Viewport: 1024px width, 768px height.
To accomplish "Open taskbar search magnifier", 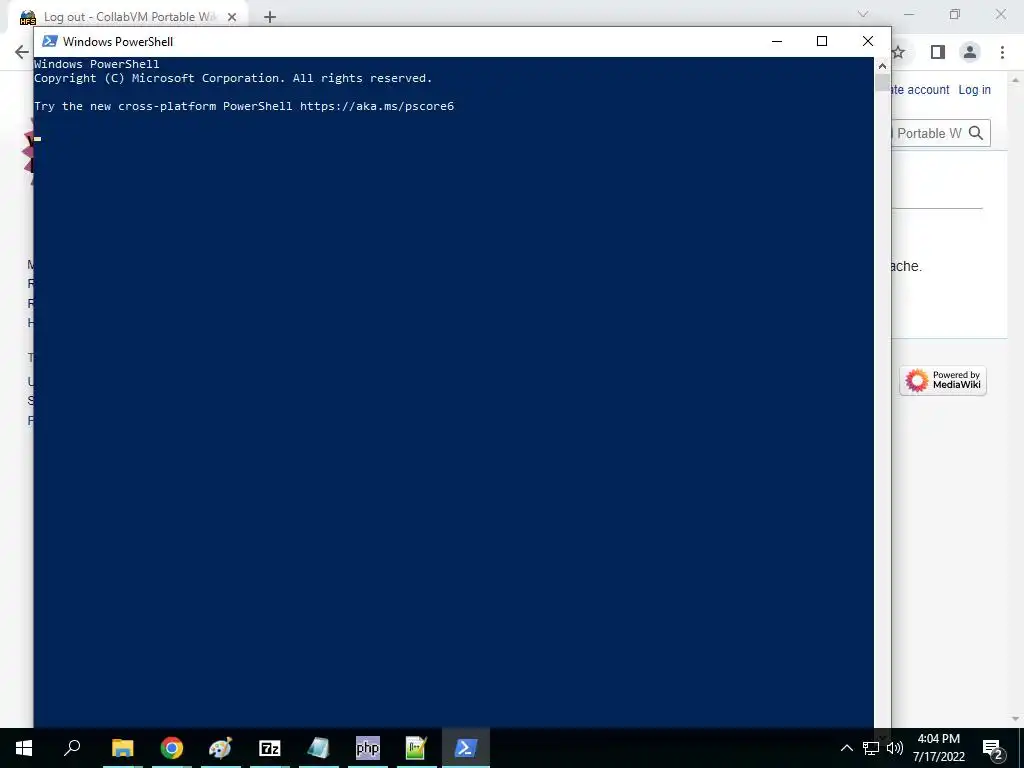I will coord(72,748).
